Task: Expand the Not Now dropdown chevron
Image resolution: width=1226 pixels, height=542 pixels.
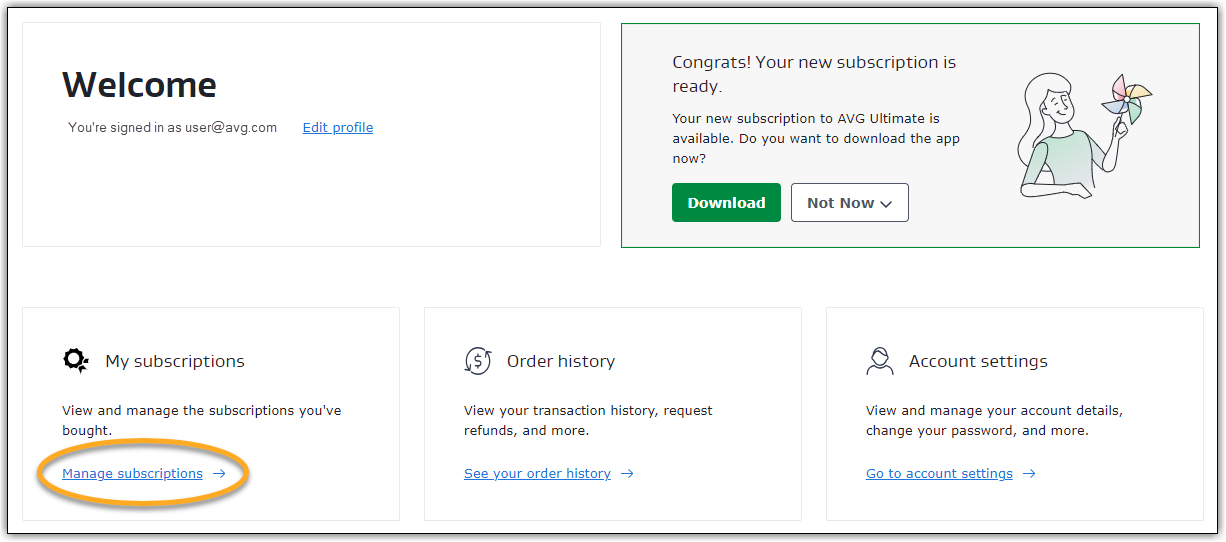Action: coord(885,203)
